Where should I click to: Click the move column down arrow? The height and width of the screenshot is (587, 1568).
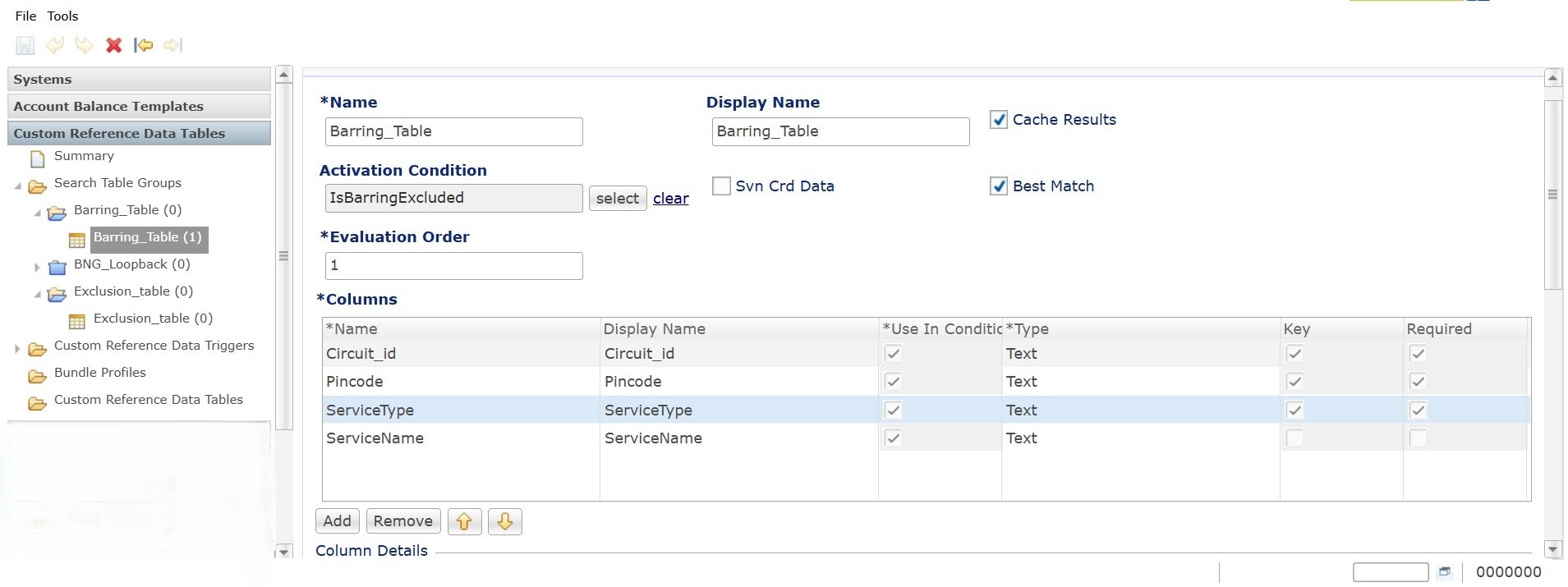tap(505, 521)
